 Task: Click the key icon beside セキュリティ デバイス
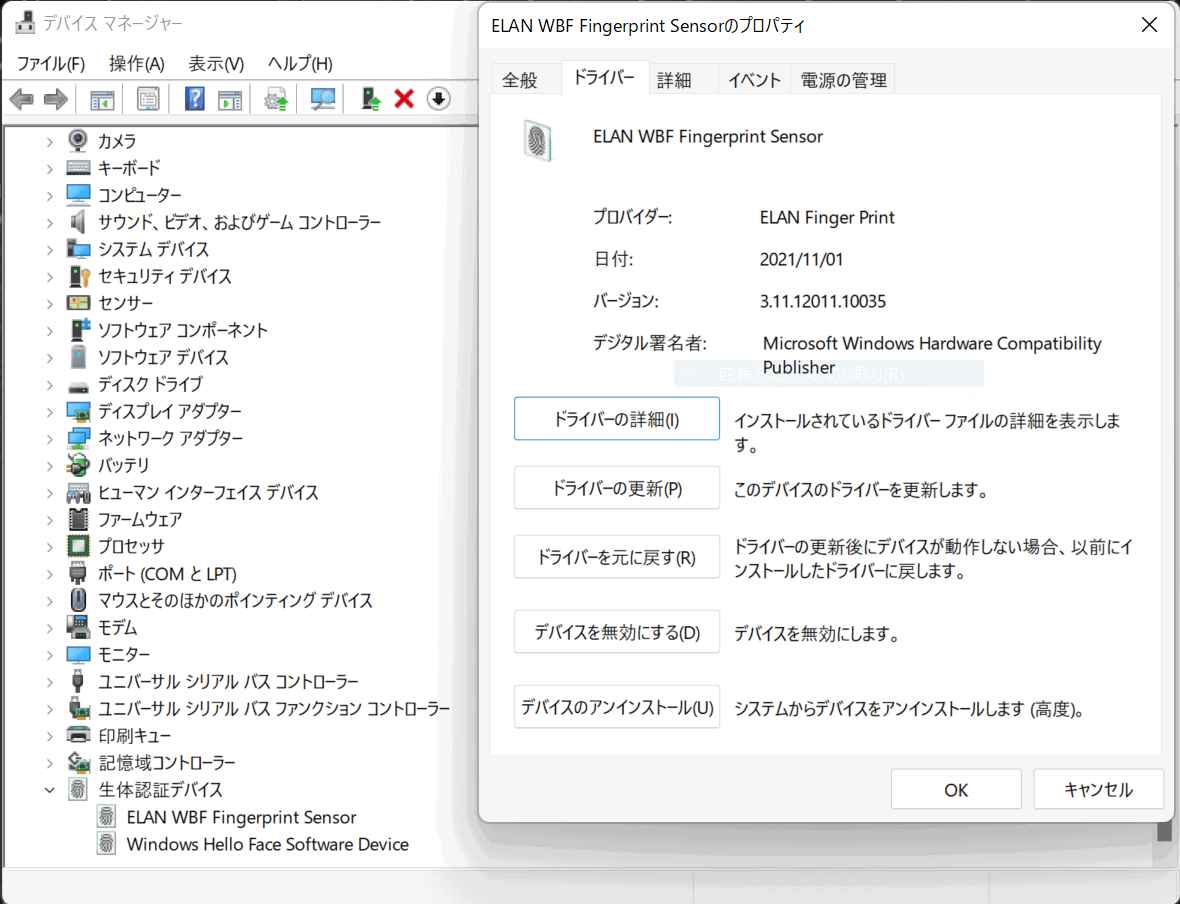(x=79, y=276)
